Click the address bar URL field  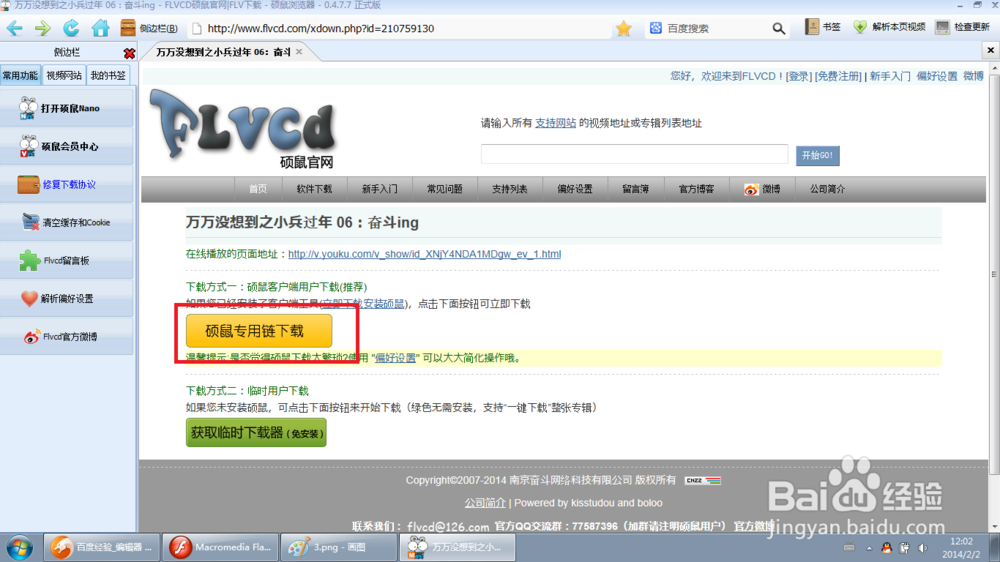pos(402,28)
